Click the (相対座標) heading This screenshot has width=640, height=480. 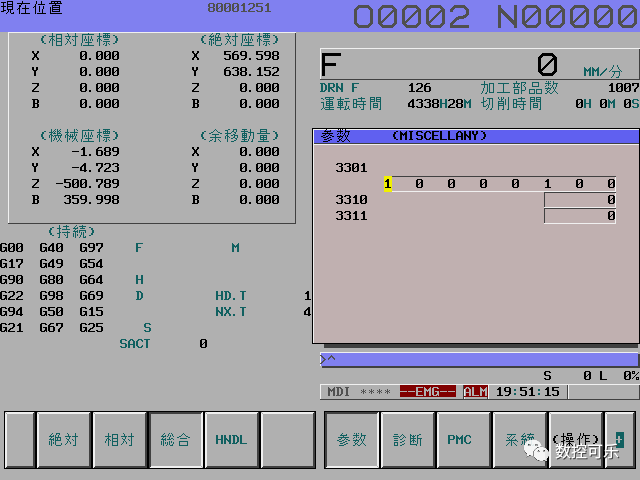point(80,40)
